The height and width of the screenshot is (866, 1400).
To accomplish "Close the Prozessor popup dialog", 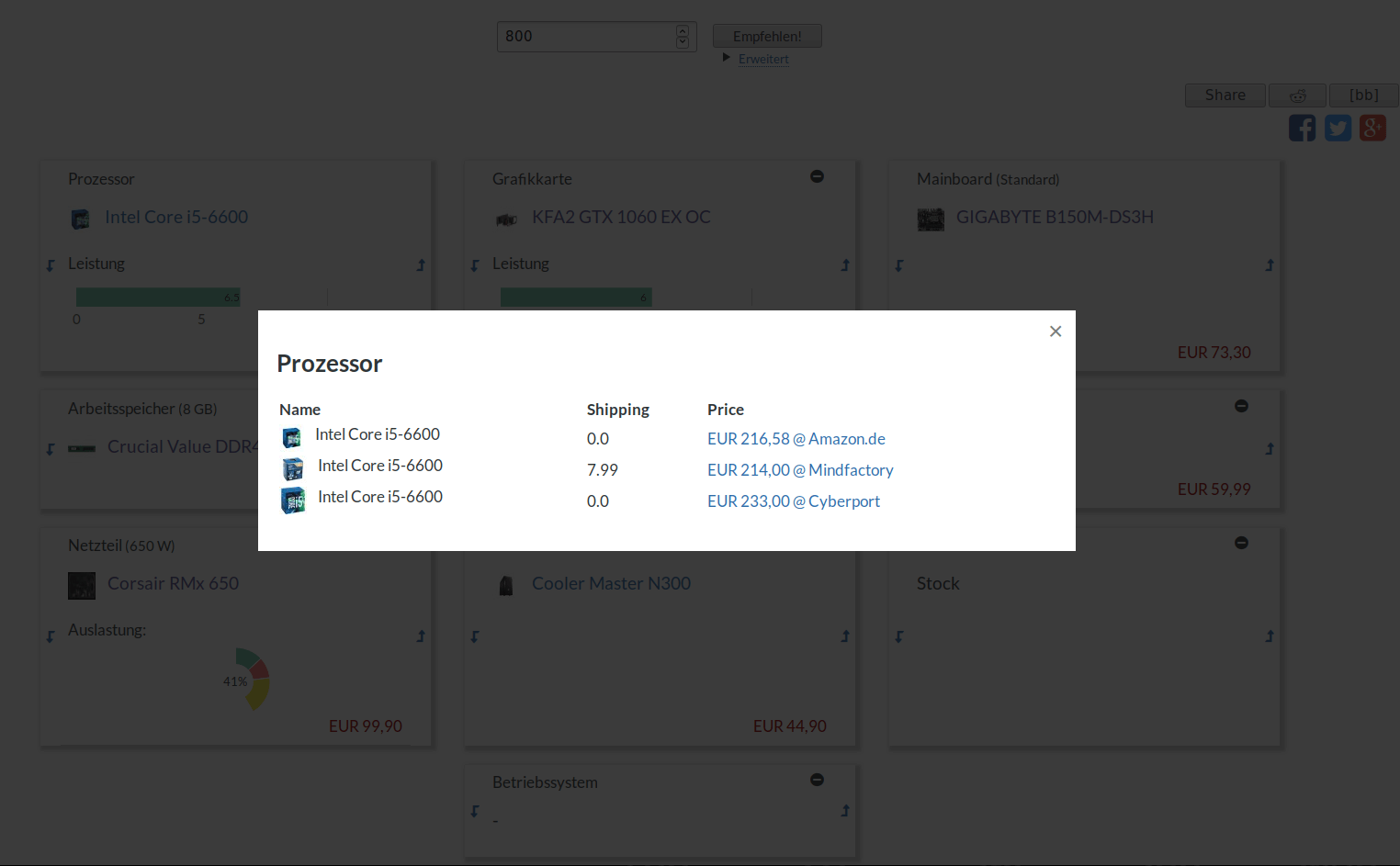I will tap(1056, 332).
